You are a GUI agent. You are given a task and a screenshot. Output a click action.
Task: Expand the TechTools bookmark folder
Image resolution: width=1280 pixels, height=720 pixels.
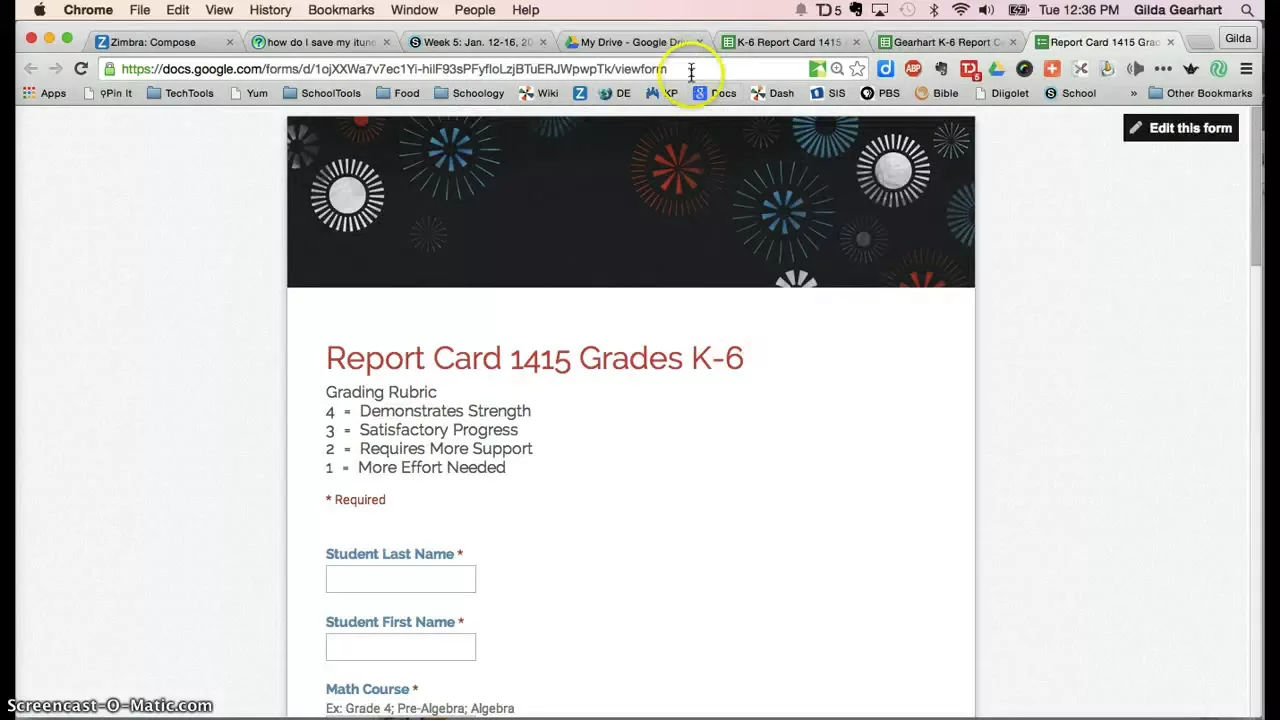pyautogui.click(x=180, y=93)
